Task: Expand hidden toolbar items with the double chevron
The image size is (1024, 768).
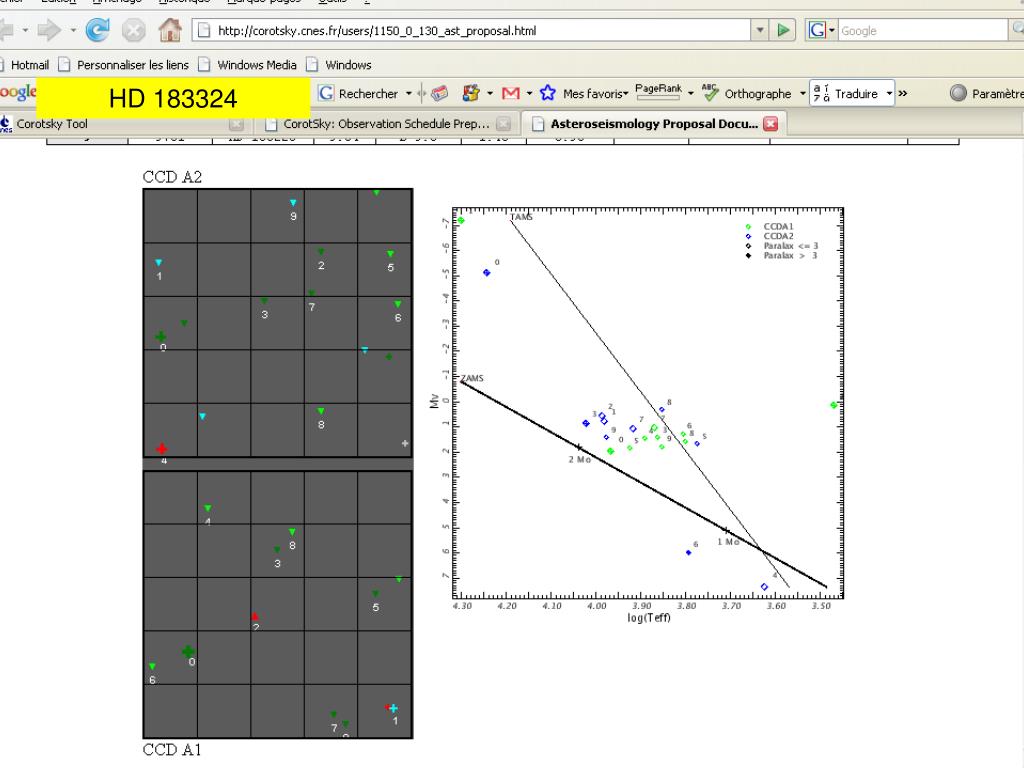Action: pyautogui.click(x=903, y=93)
